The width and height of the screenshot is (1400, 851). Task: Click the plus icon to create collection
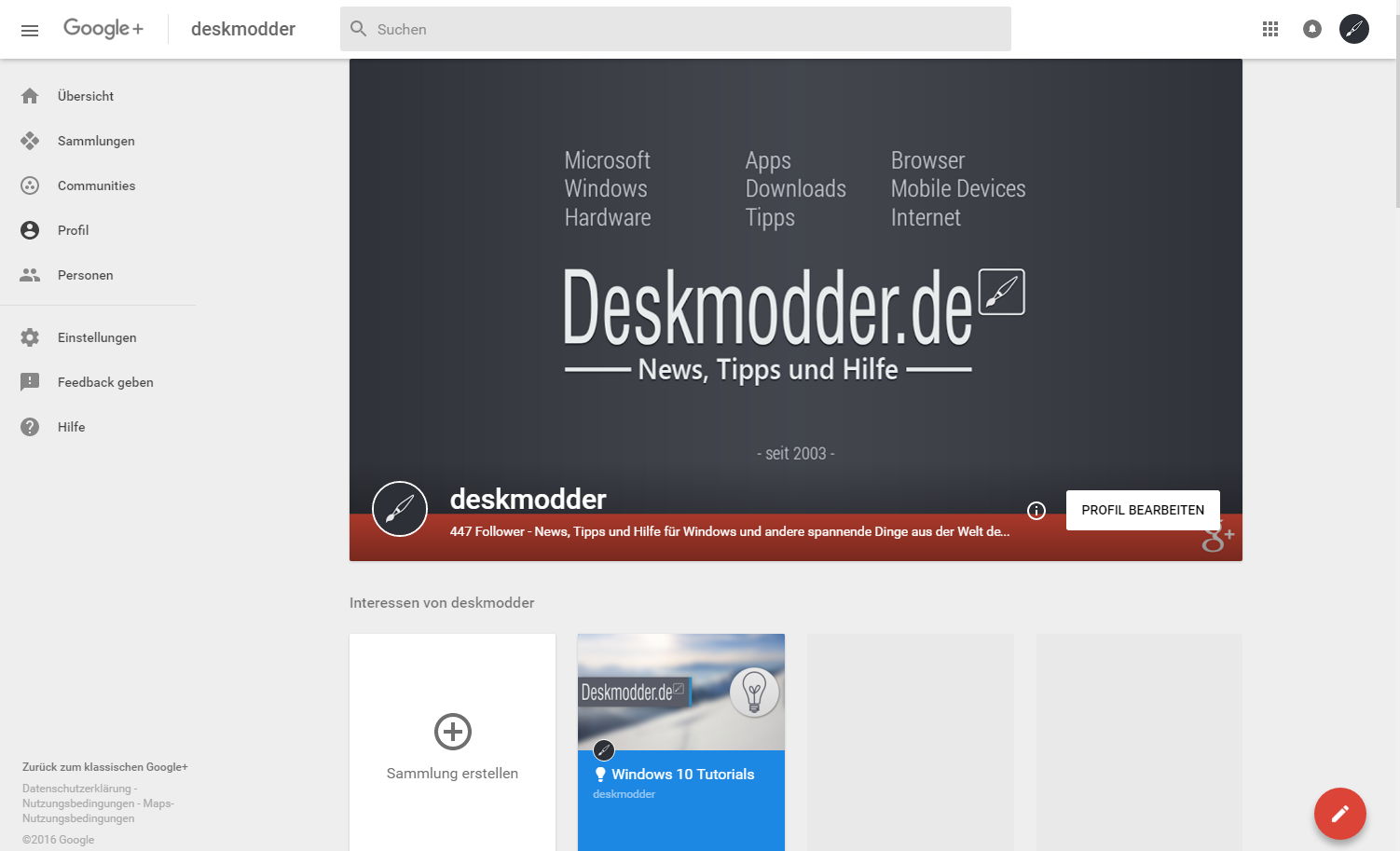point(453,732)
